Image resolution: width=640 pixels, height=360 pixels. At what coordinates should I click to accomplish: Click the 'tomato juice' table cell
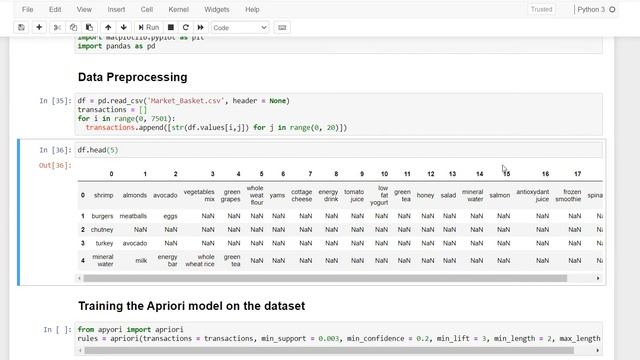coord(354,195)
